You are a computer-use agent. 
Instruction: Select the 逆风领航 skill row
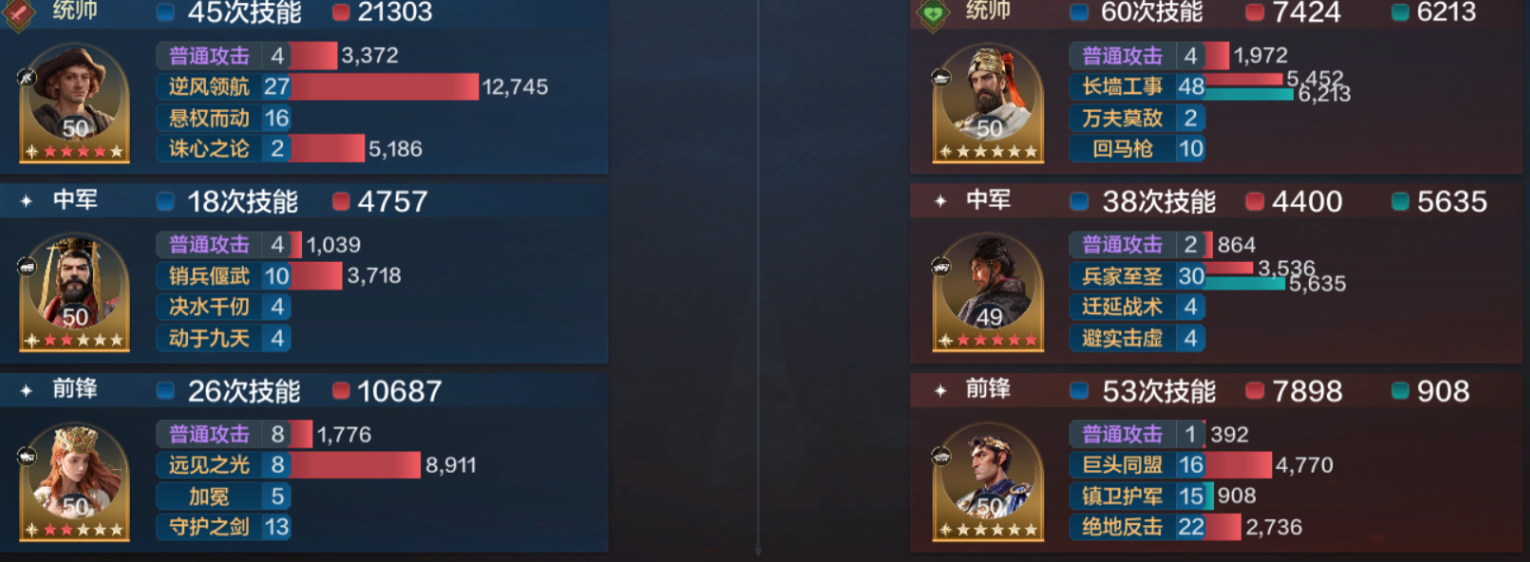tap(352, 87)
